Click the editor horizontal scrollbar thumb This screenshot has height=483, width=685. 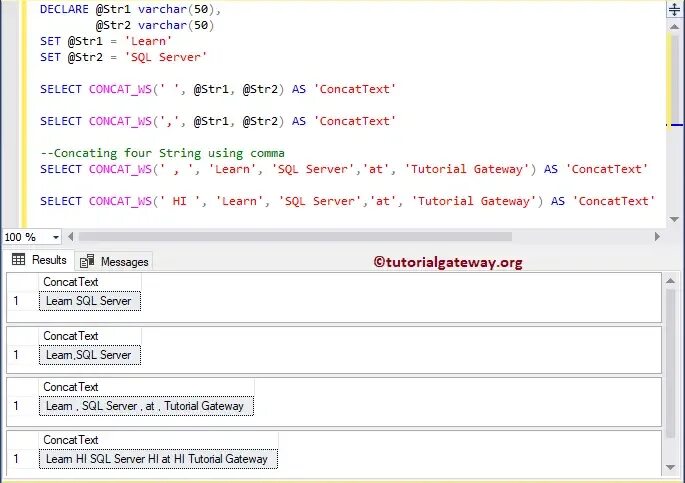295,237
